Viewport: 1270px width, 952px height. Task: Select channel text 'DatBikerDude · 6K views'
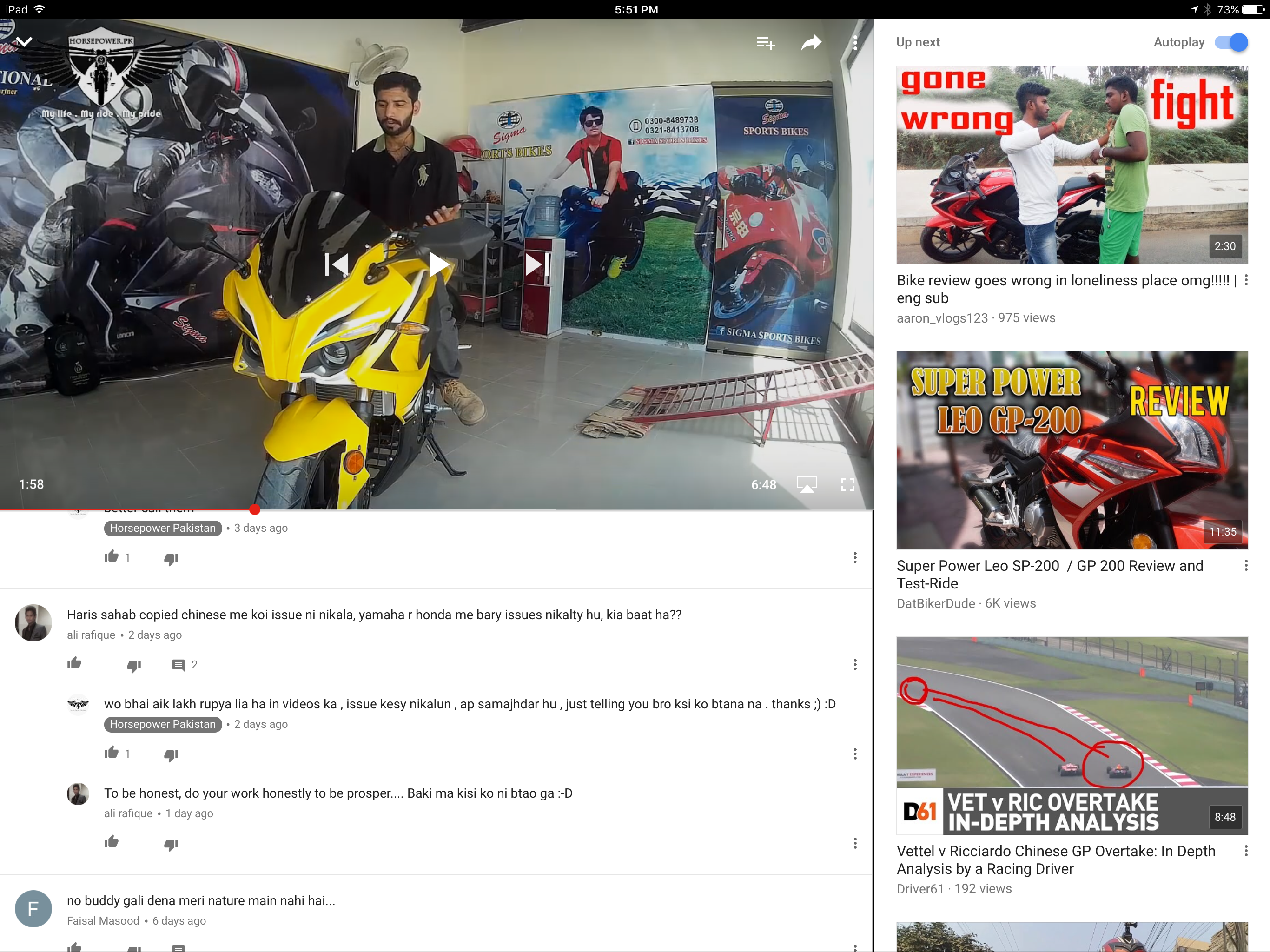(966, 603)
